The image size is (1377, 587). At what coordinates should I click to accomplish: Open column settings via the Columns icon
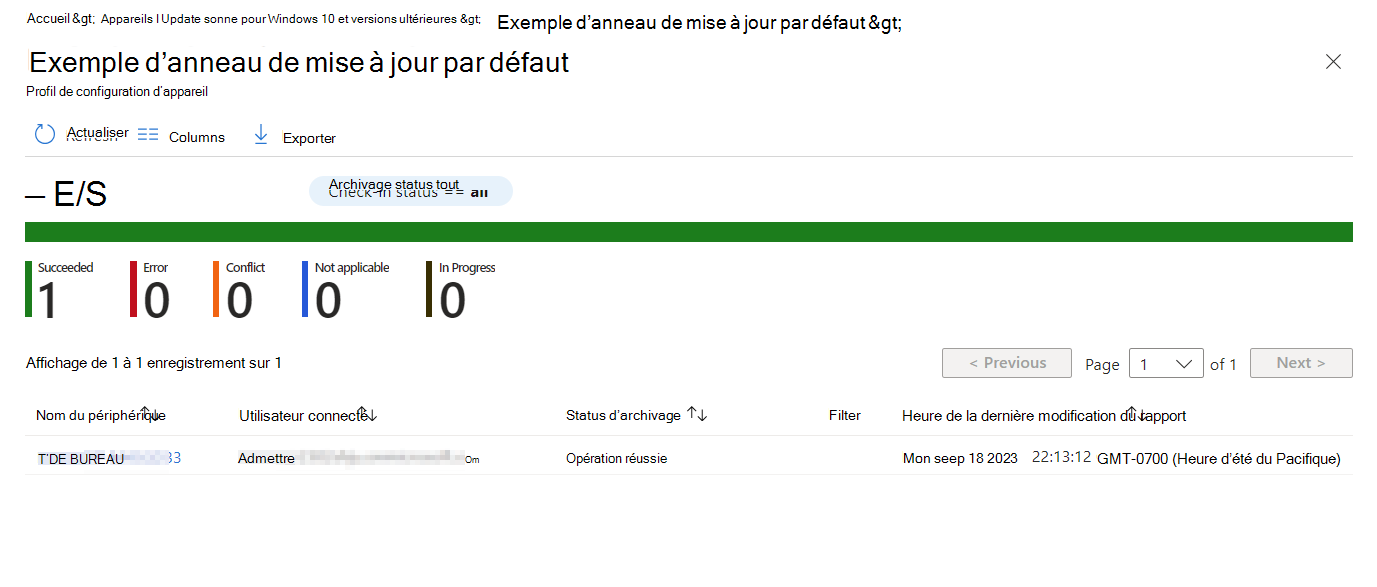point(148,133)
